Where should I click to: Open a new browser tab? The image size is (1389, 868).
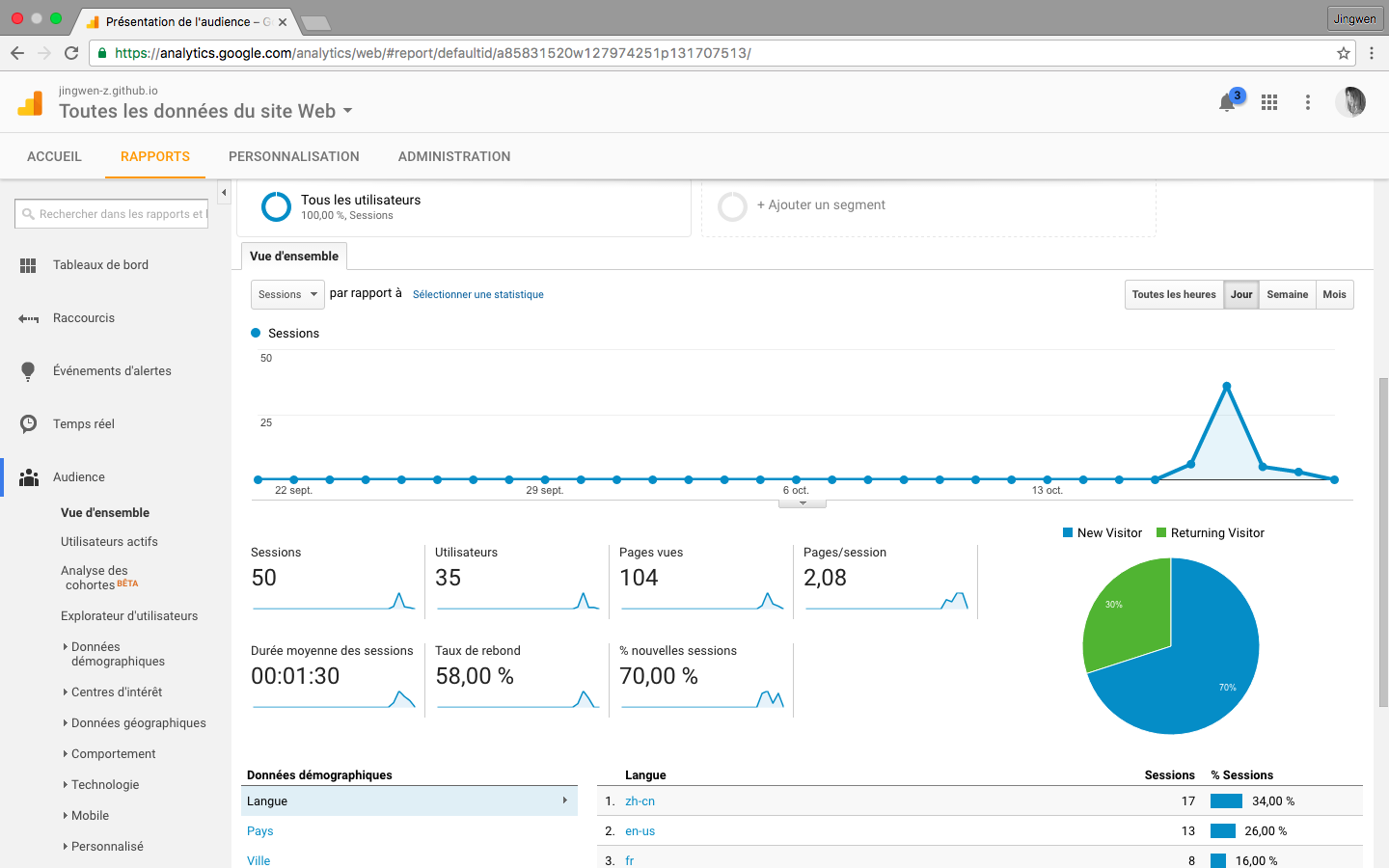pos(315,23)
